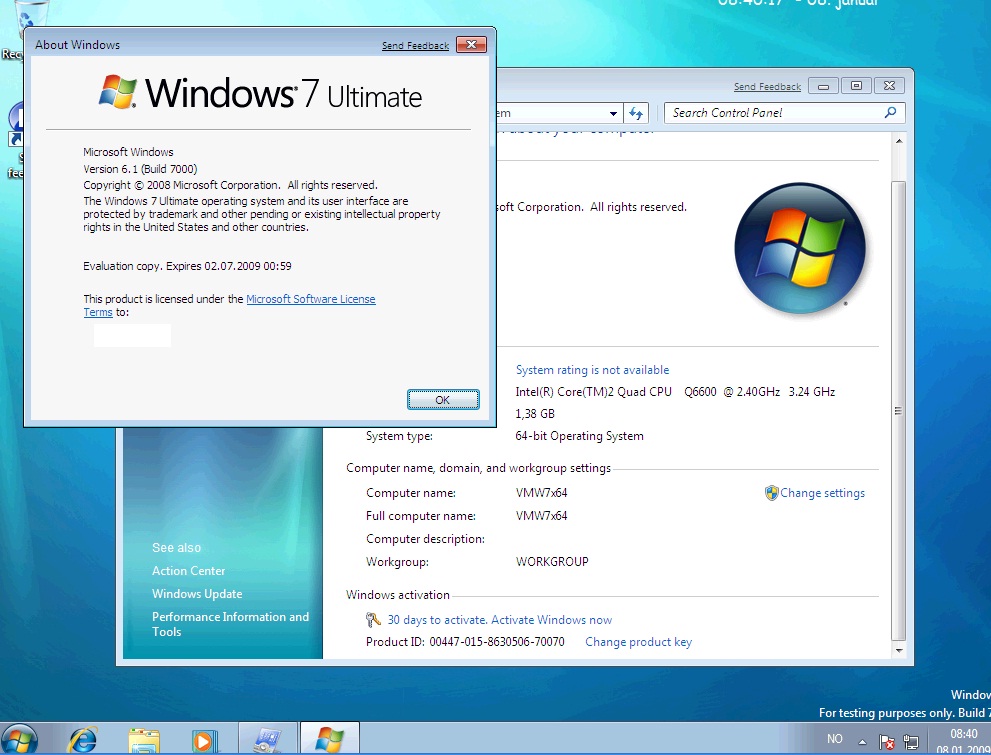Click Send Feedback in About Windows title bar
The height and width of the screenshot is (755, 991).
[x=415, y=45]
